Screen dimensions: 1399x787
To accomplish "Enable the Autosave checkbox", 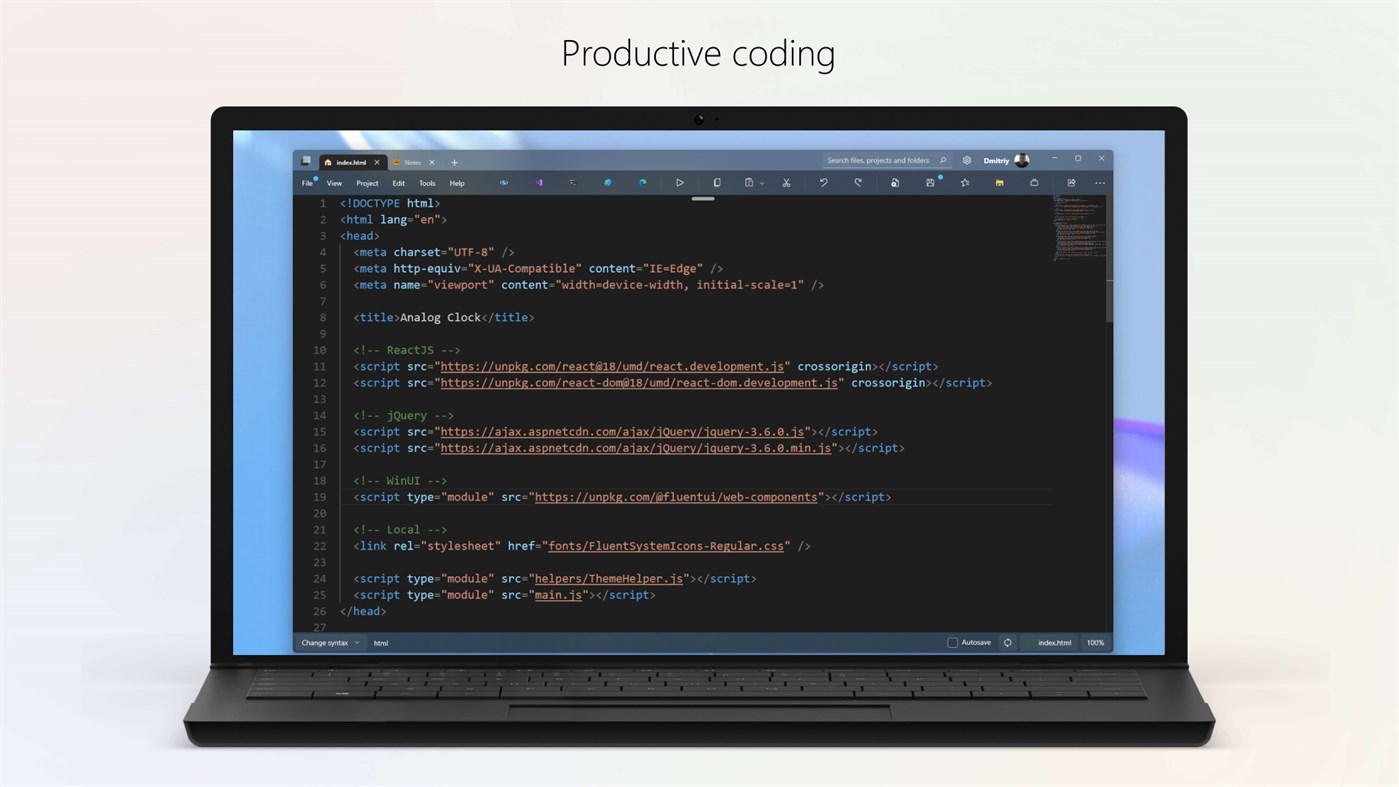I will tap(951, 642).
